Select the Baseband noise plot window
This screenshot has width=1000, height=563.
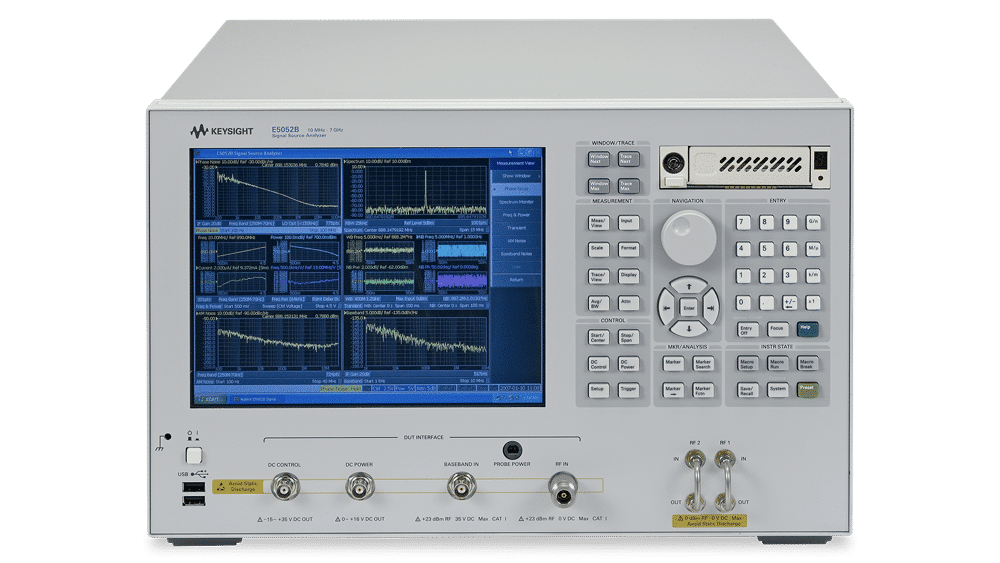pos(415,347)
